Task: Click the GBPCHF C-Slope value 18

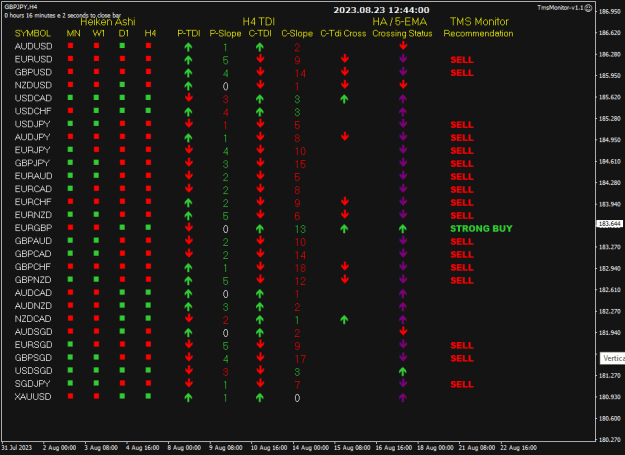Action: tap(300, 268)
